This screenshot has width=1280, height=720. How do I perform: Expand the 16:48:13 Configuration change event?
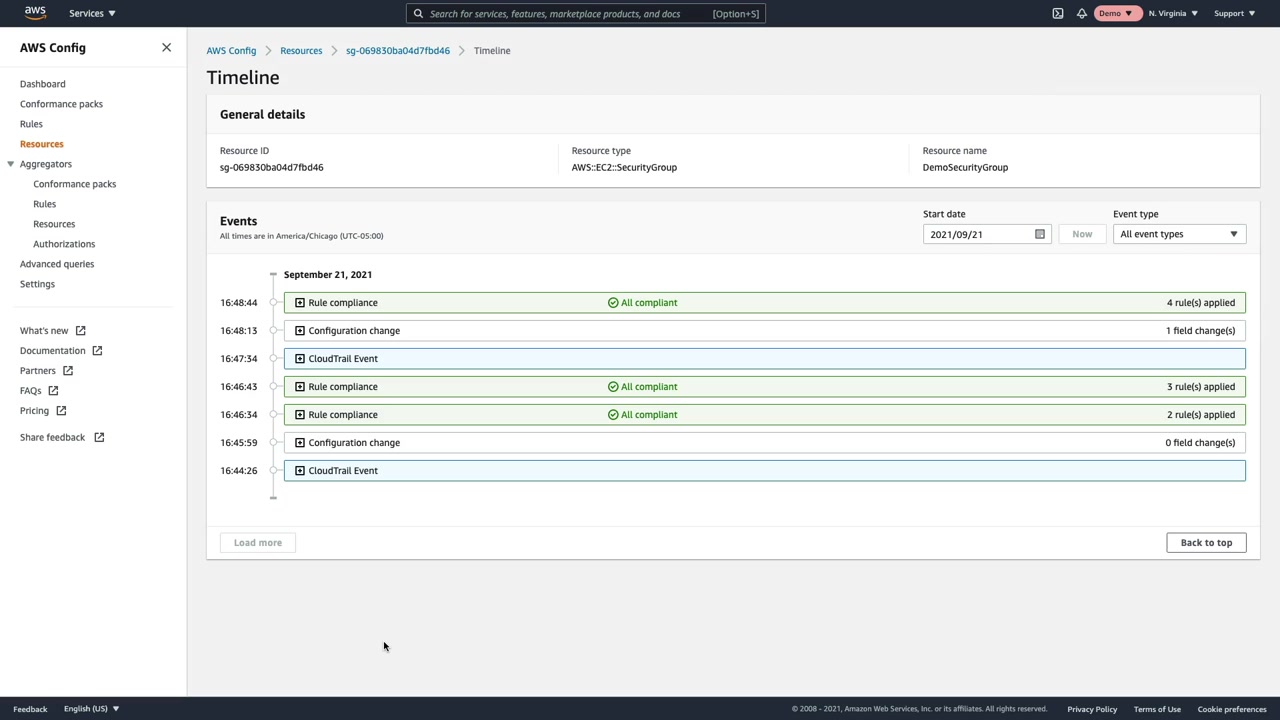(300, 330)
